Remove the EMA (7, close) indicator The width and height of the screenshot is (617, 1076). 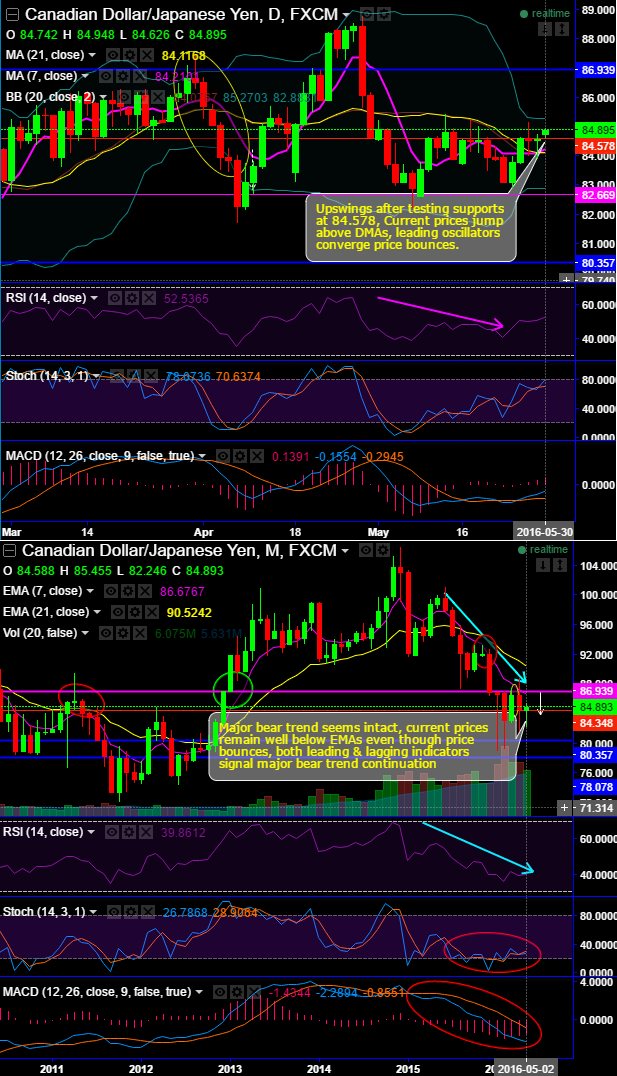coord(145,591)
